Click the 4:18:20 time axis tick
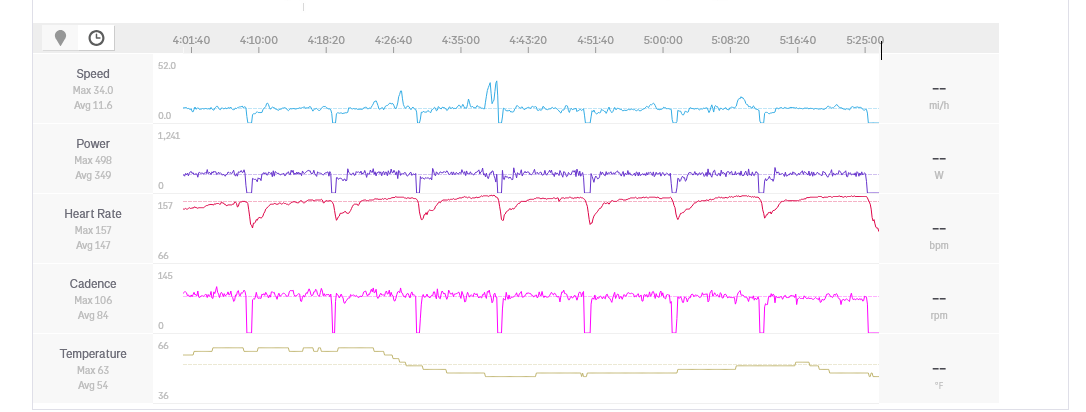 click(x=326, y=40)
